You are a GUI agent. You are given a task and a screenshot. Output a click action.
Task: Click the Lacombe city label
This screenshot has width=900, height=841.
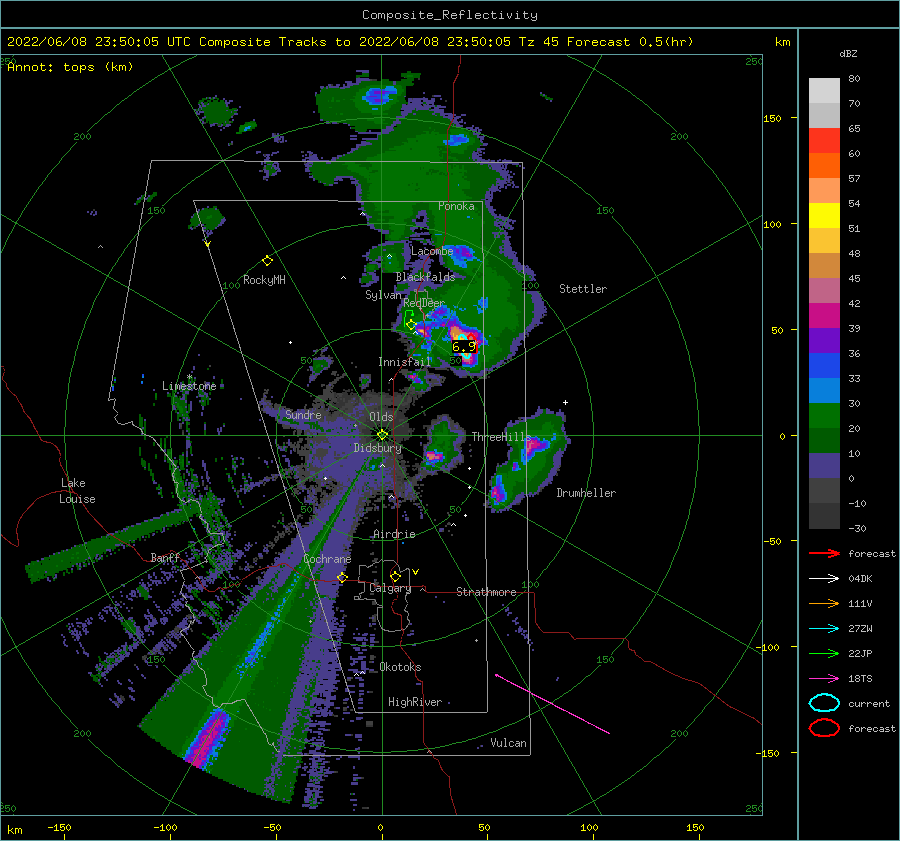[x=432, y=251]
